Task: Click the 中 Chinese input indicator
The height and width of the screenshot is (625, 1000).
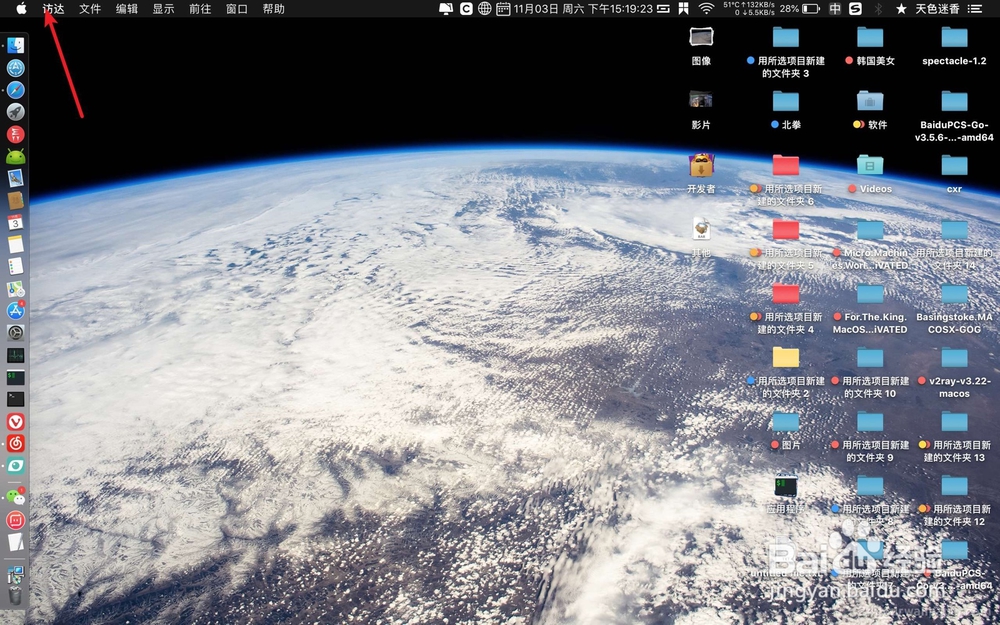Action: 835,8
